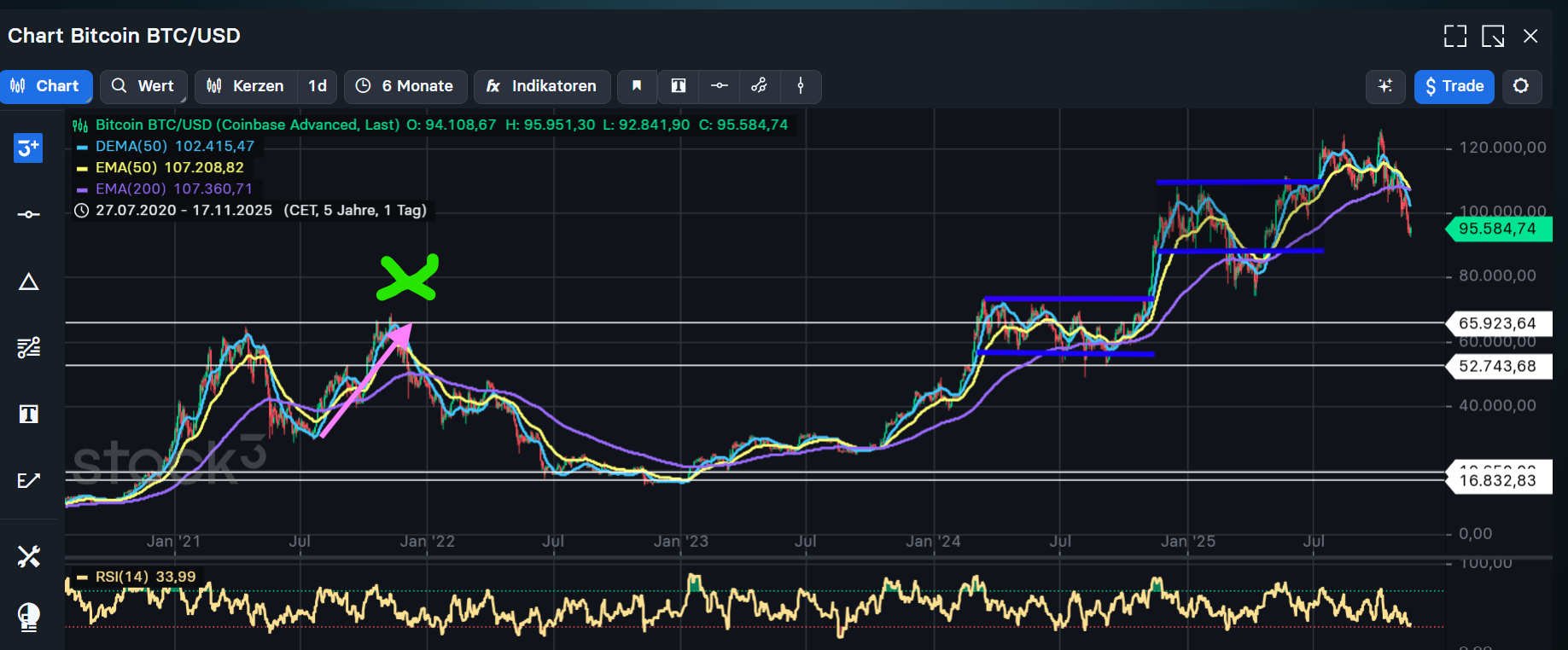Select the triangle shape drawing tool
The width and height of the screenshot is (1568, 650).
click(28, 281)
